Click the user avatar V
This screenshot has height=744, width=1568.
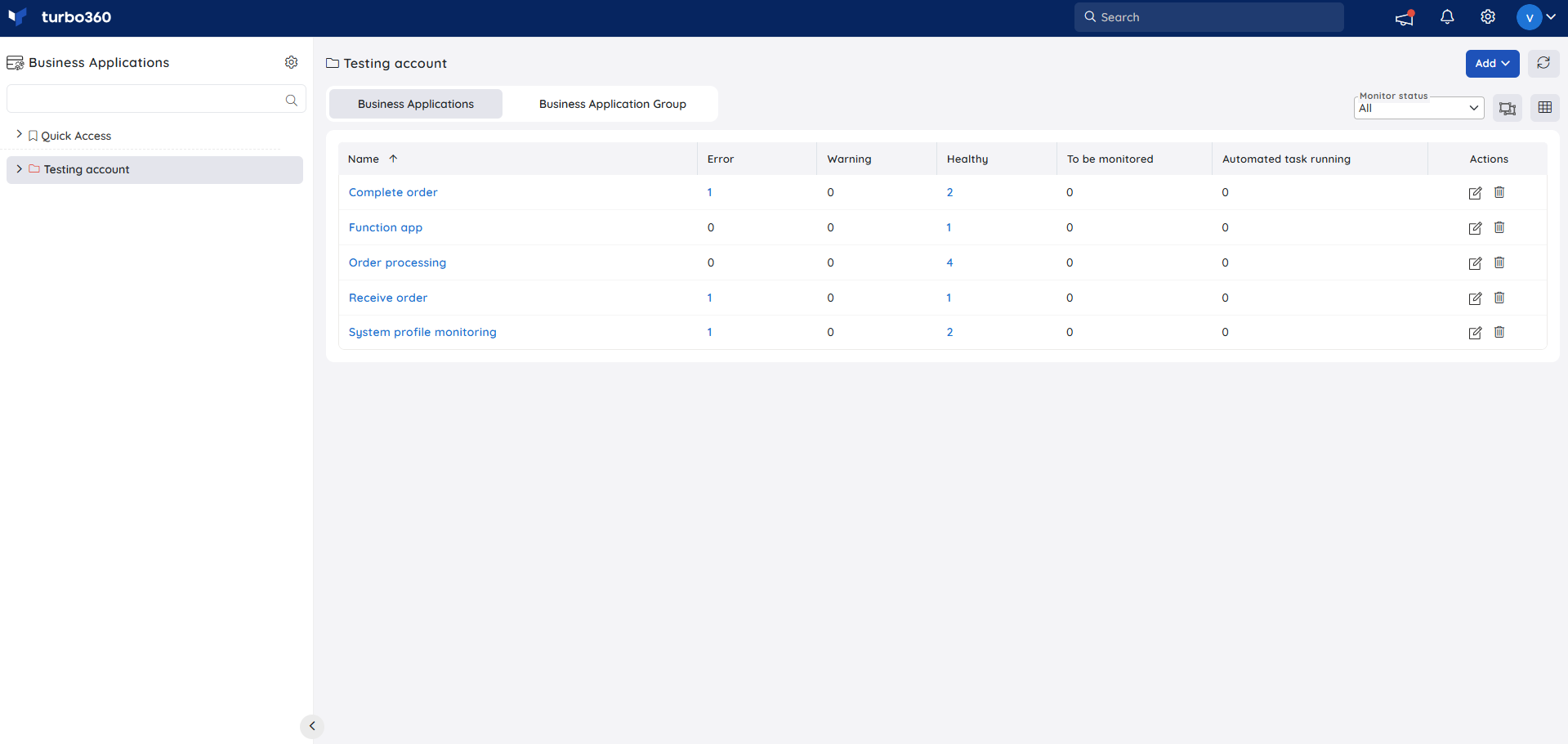[1529, 17]
